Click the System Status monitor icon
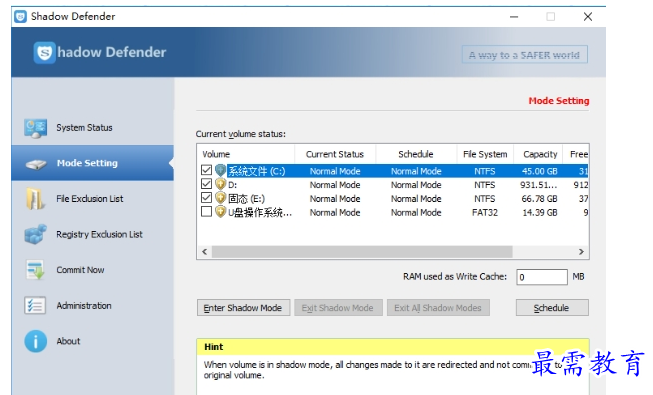Image resolution: width=653 pixels, height=395 pixels. pos(35,128)
